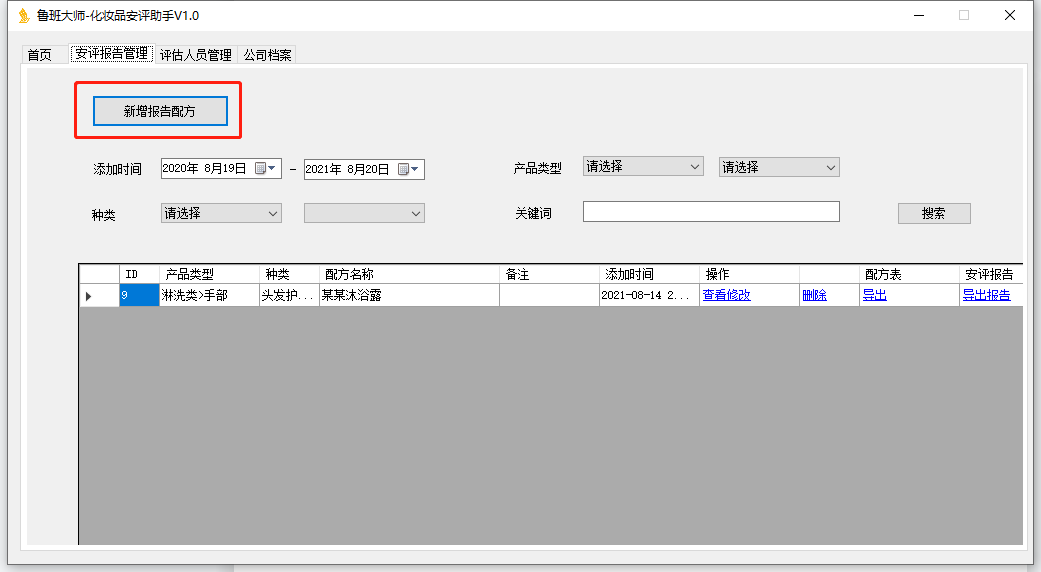Image resolution: width=1041 pixels, height=572 pixels.
Task: Minimize the 鲁班大师 window
Action: click(x=919, y=15)
